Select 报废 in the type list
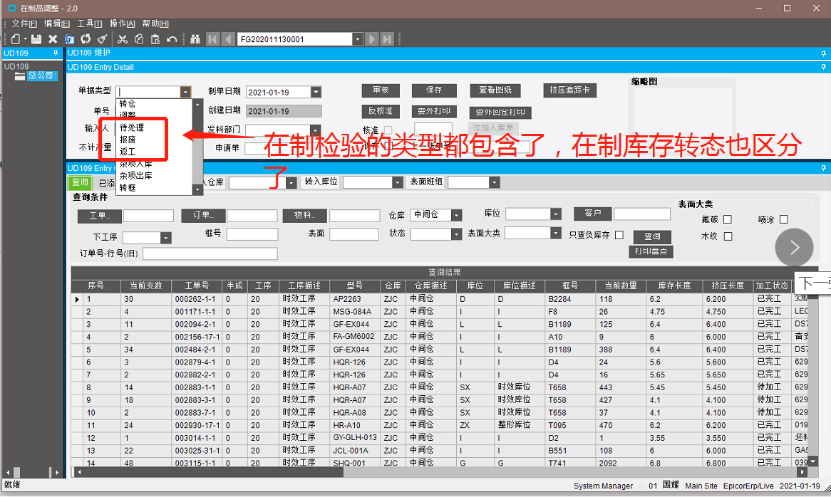Image resolution: width=831 pixels, height=498 pixels. 130,140
